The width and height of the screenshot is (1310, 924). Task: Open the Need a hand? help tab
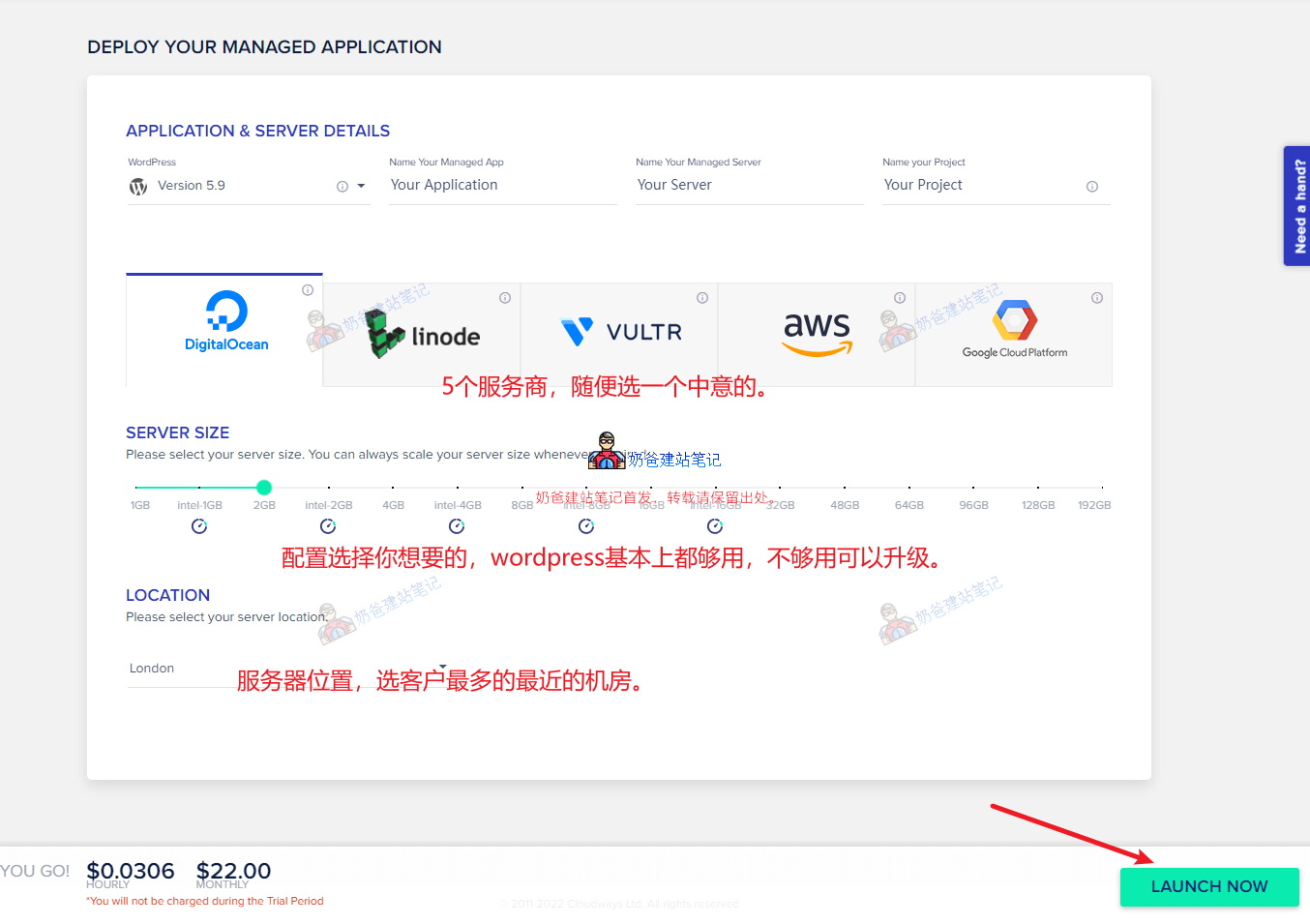(1296, 206)
